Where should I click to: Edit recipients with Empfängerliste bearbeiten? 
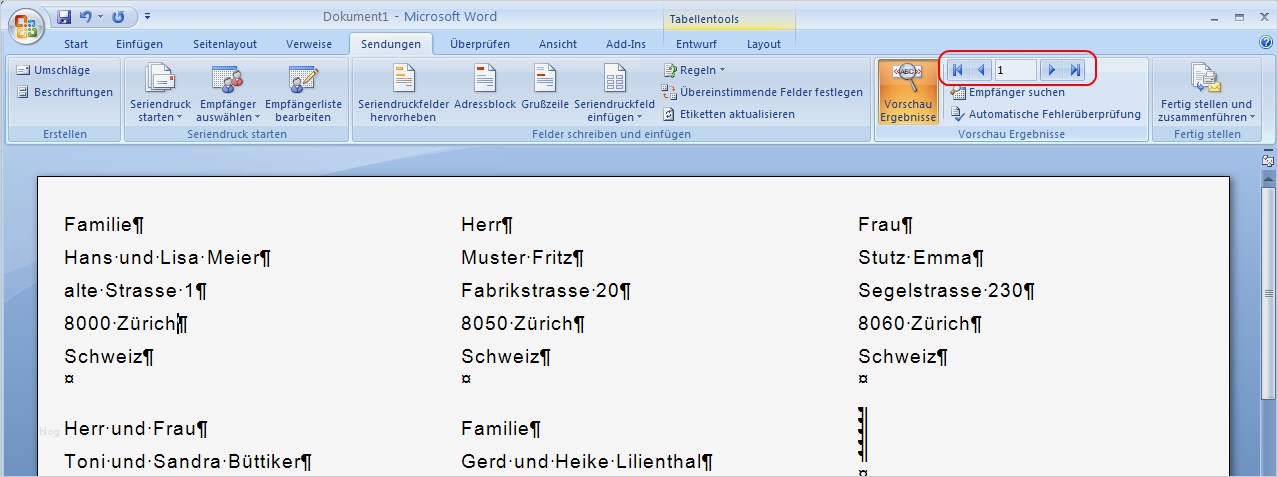click(x=303, y=92)
